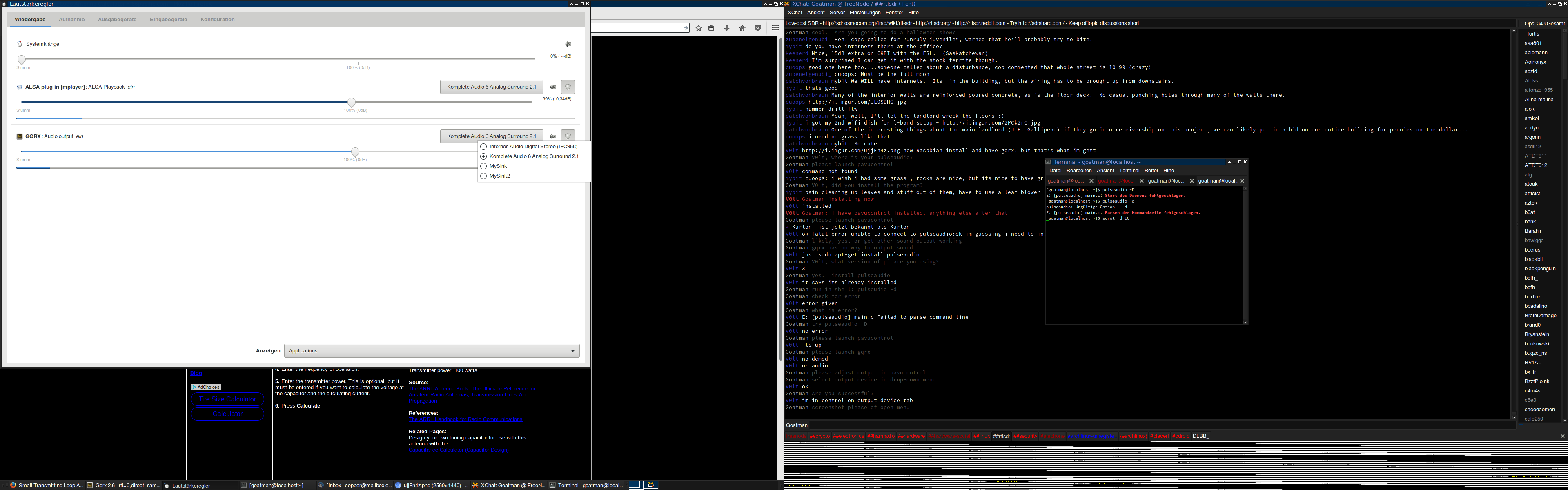The height and width of the screenshot is (490, 1568).
Task: Open the Blog link on the web page
Action: (x=196, y=373)
